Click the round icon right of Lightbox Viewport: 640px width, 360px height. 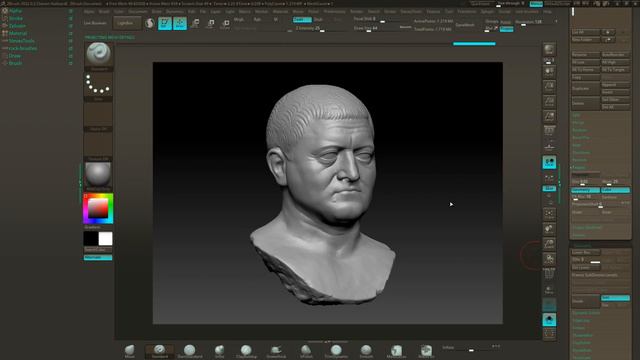click(x=150, y=23)
